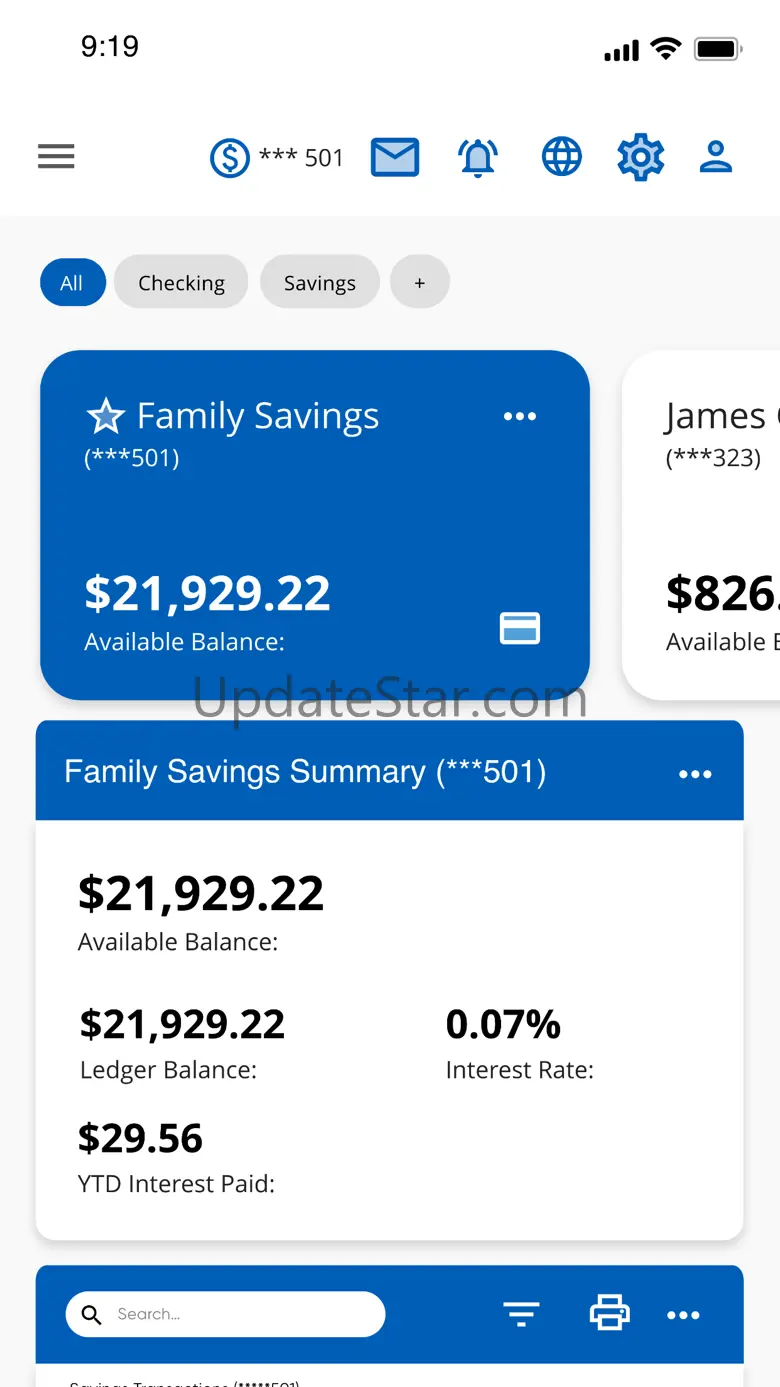Switch to the Checking filter tab
The width and height of the screenshot is (780, 1387).
pos(181,283)
